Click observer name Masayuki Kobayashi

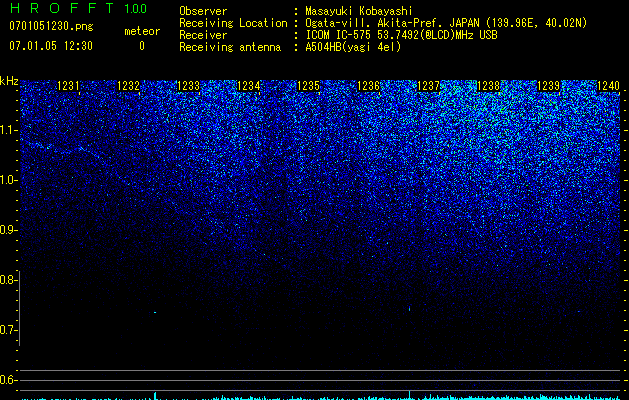(359, 11)
